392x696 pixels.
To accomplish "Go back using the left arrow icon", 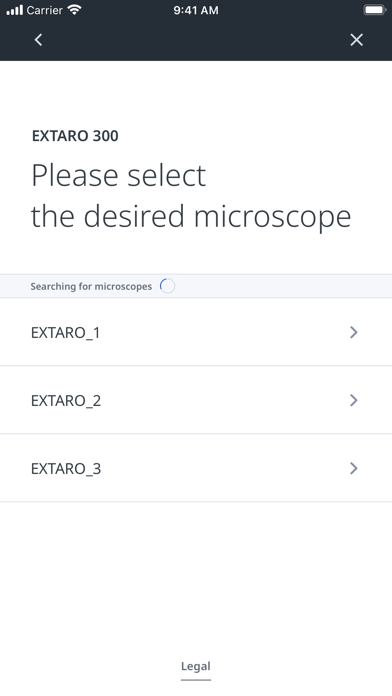I will pyautogui.click(x=39, y=40).
